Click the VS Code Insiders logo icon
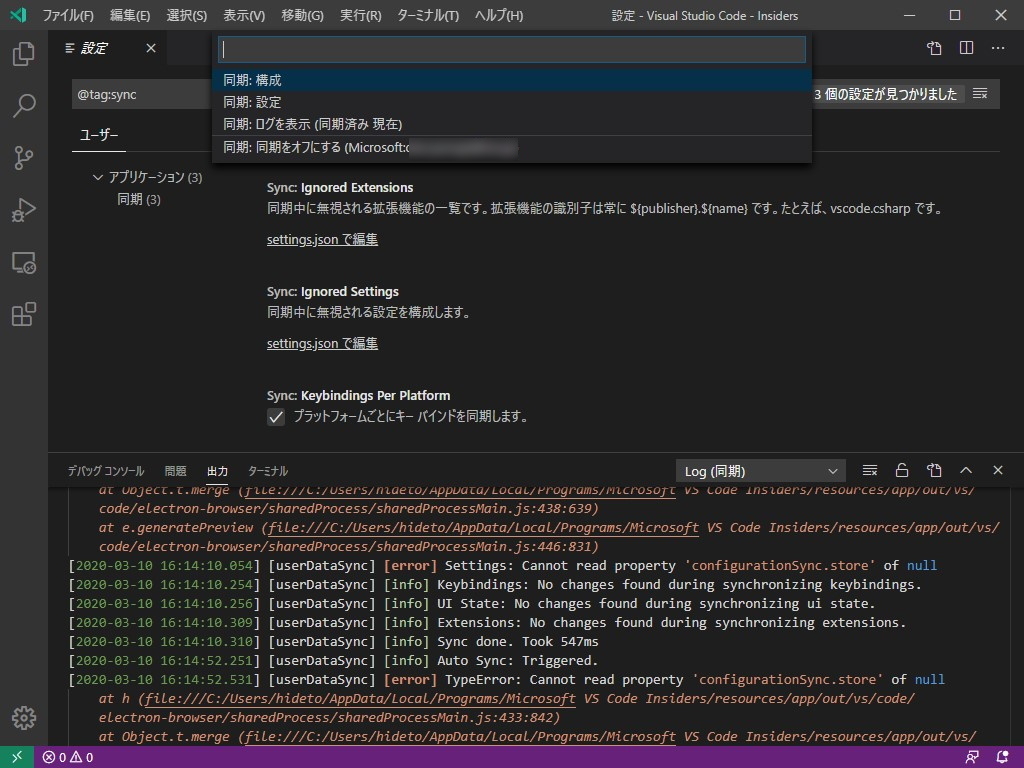 pyautogui.click(x=18, y=15)
